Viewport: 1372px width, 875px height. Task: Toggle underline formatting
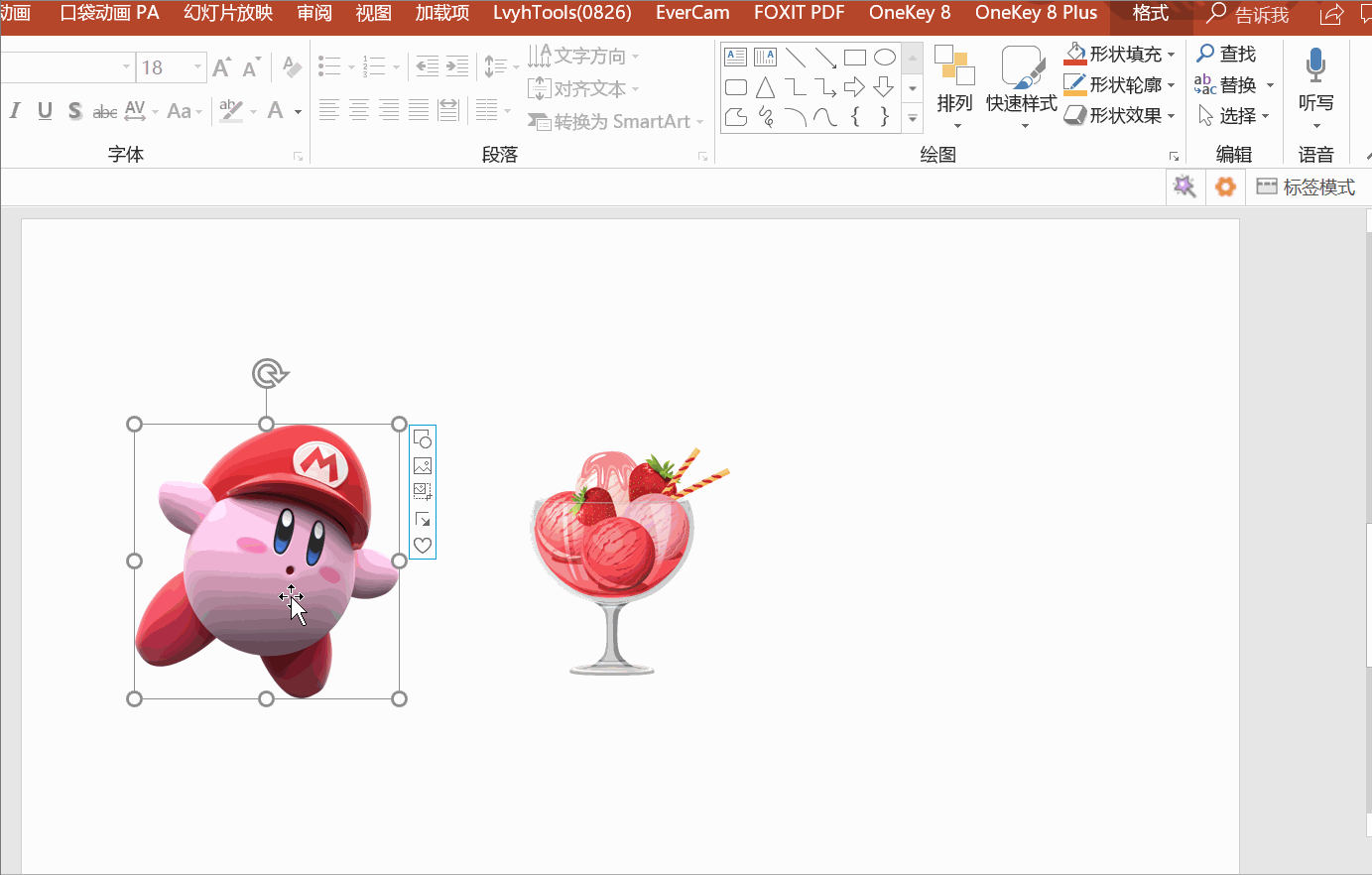click(x=45, y=111)
